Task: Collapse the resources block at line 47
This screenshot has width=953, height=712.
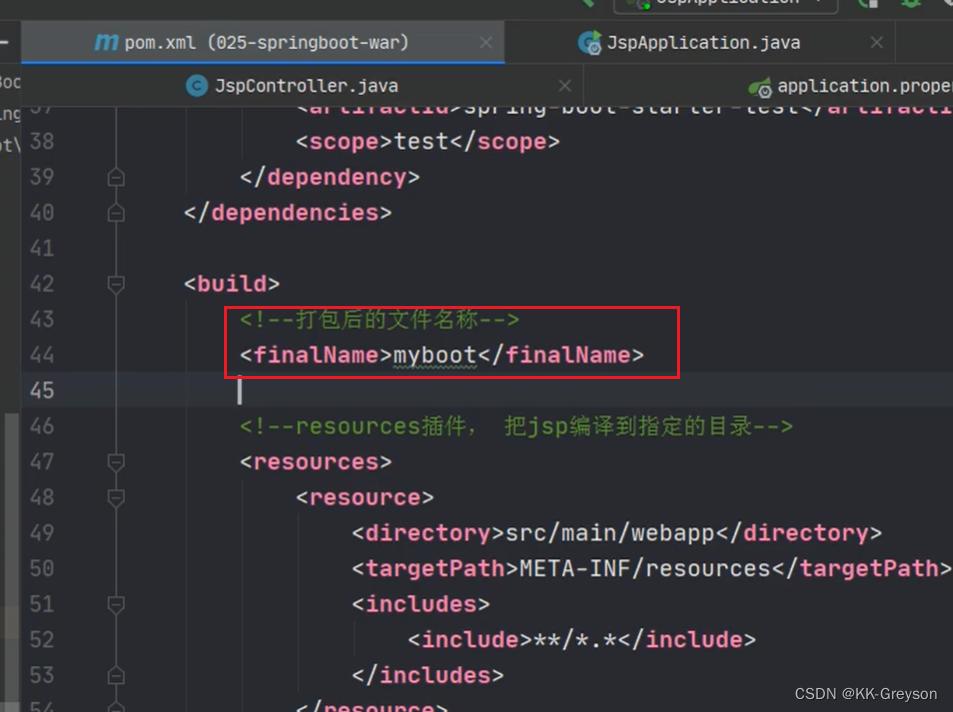Action: [116, 462]
